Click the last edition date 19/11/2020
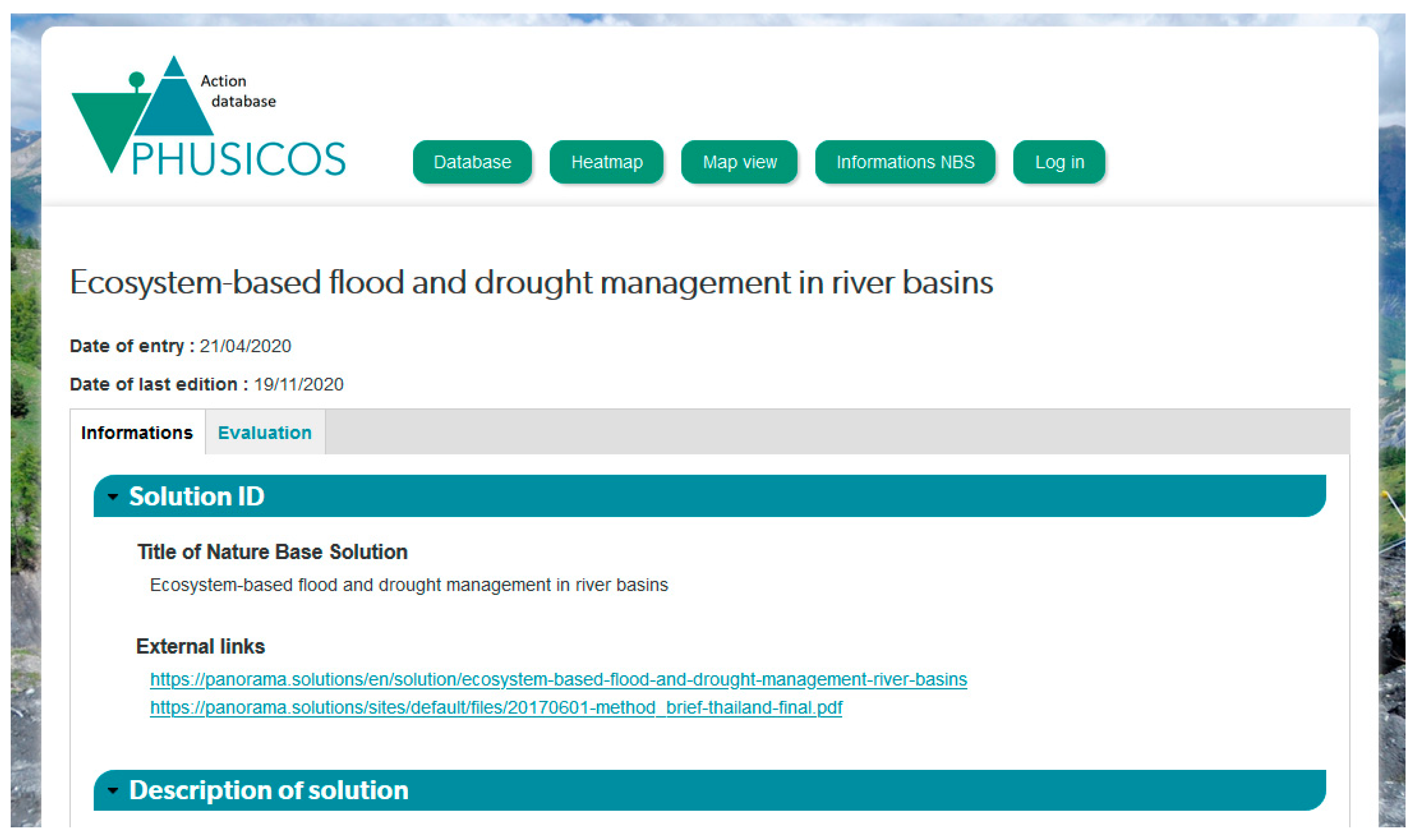1421x840 pixels. coord(298,385)
